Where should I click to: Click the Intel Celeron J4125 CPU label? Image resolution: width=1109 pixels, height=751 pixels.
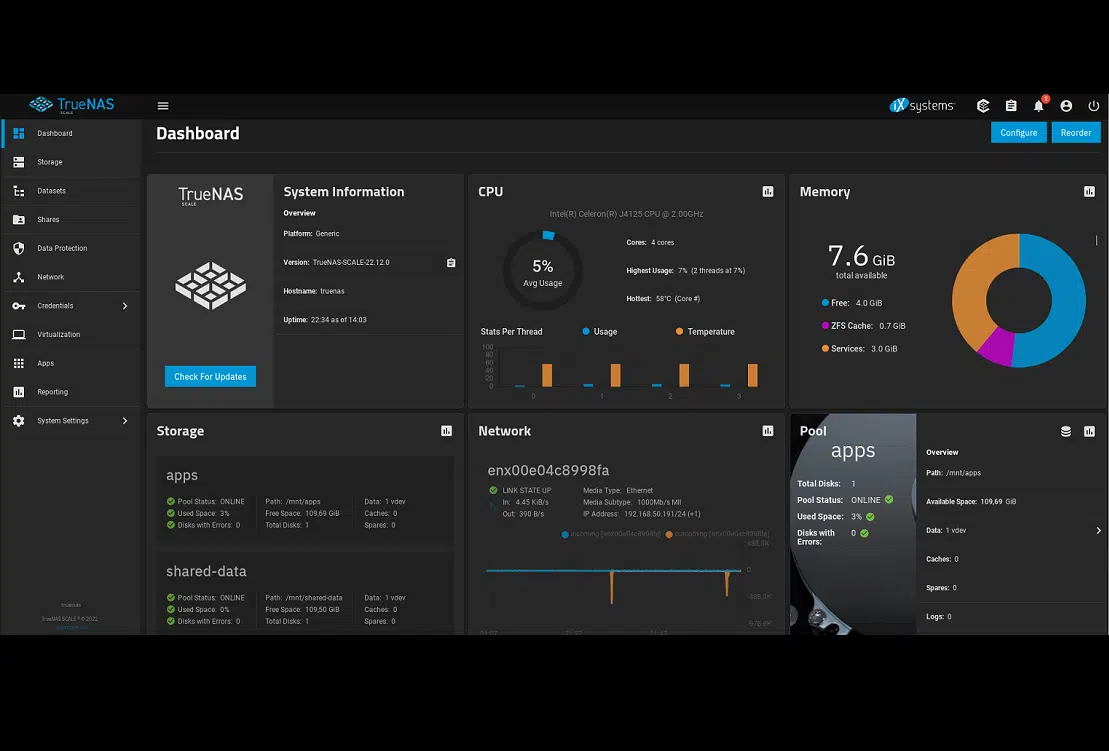point(626,214)
